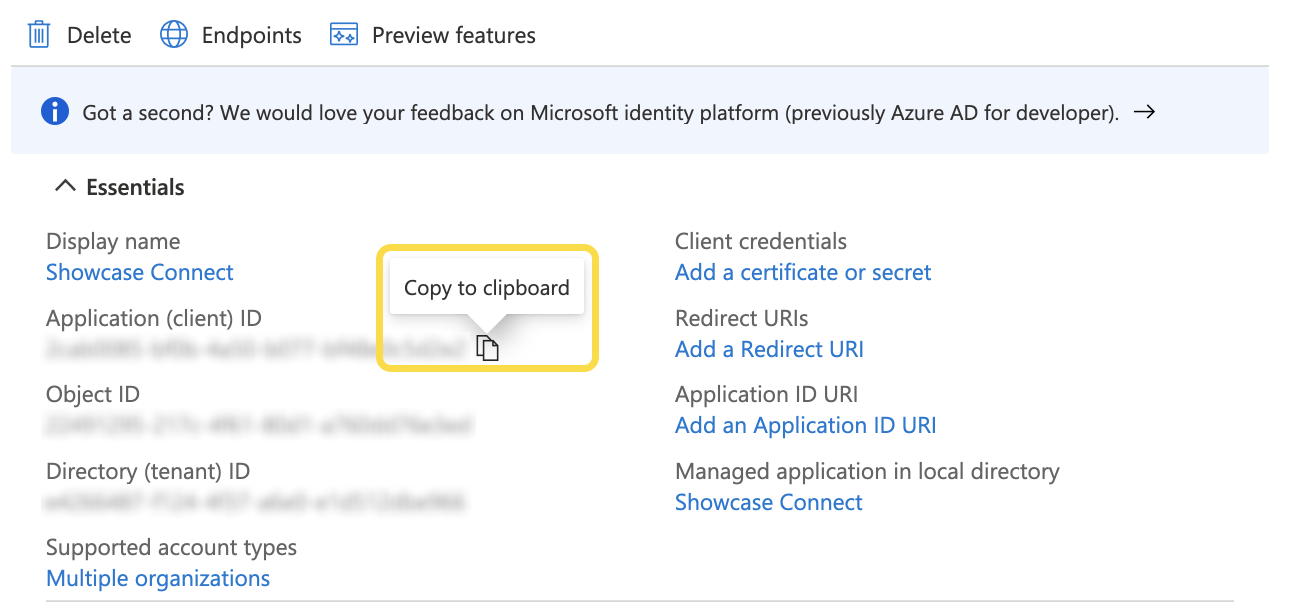Viewport: 1304px width, 616px height.
Task: Click the arrow to give identity platform feedback
Action: point(1144,112)
